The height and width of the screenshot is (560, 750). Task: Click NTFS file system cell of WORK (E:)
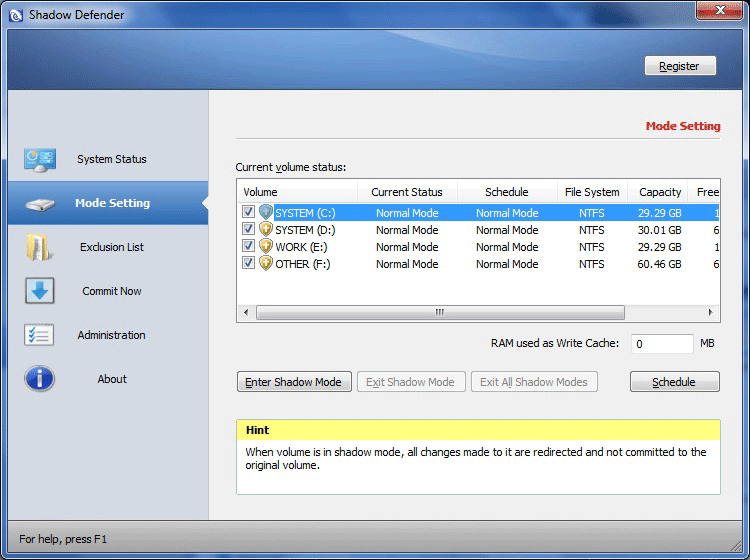592,247
